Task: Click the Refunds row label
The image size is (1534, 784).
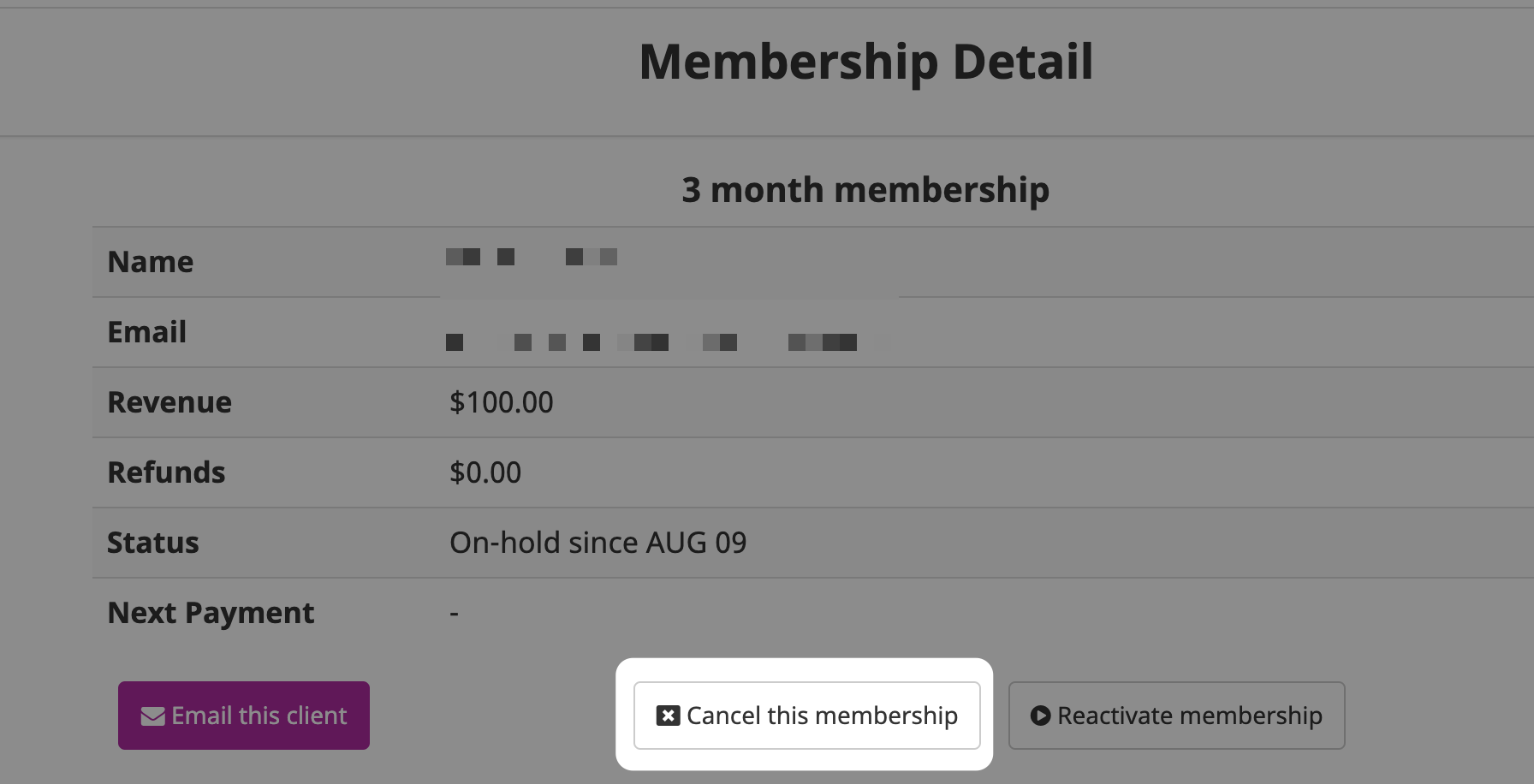Action: [166, 472]
